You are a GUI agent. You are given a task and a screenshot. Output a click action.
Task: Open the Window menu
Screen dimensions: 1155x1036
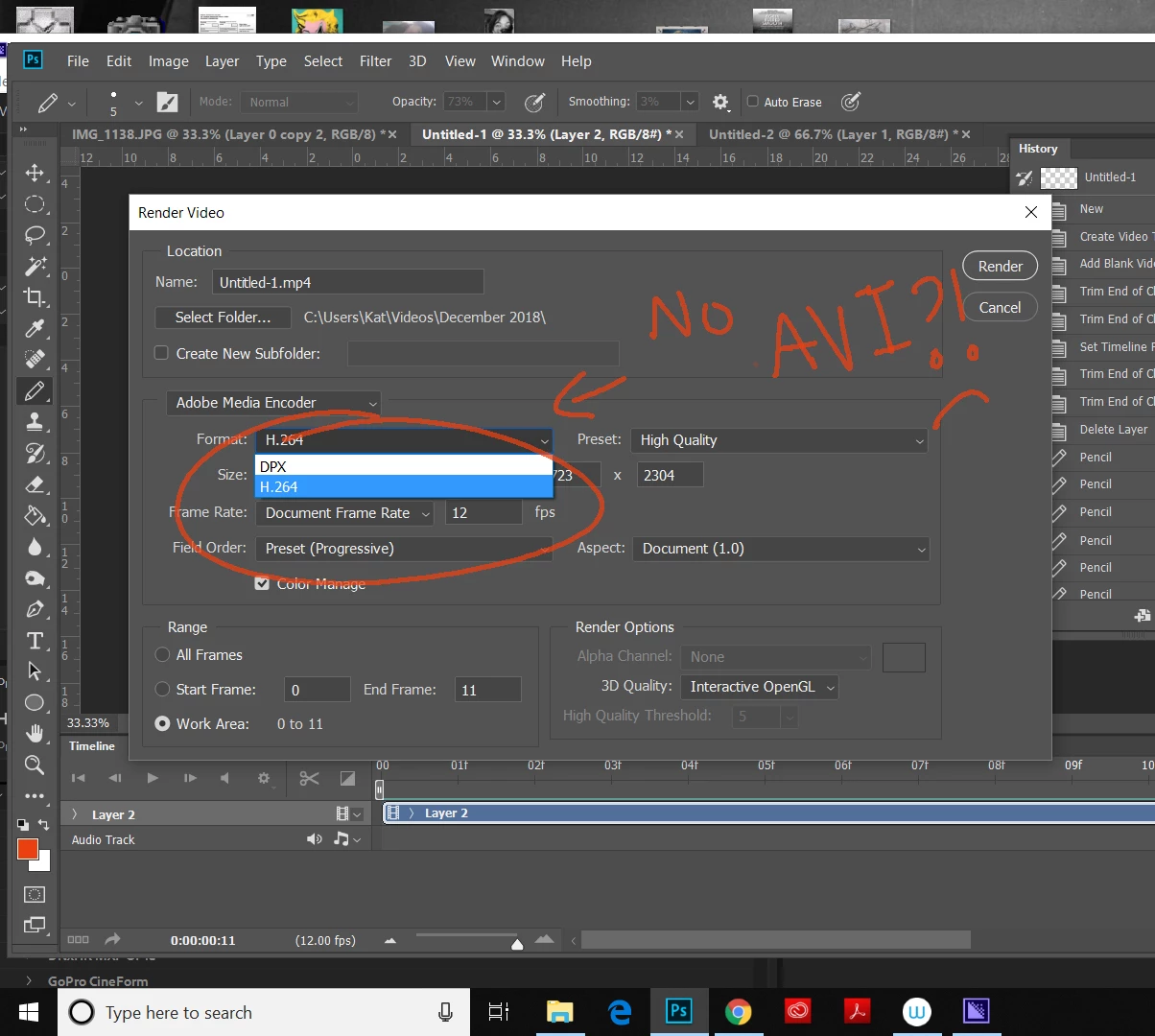point(518,60)
